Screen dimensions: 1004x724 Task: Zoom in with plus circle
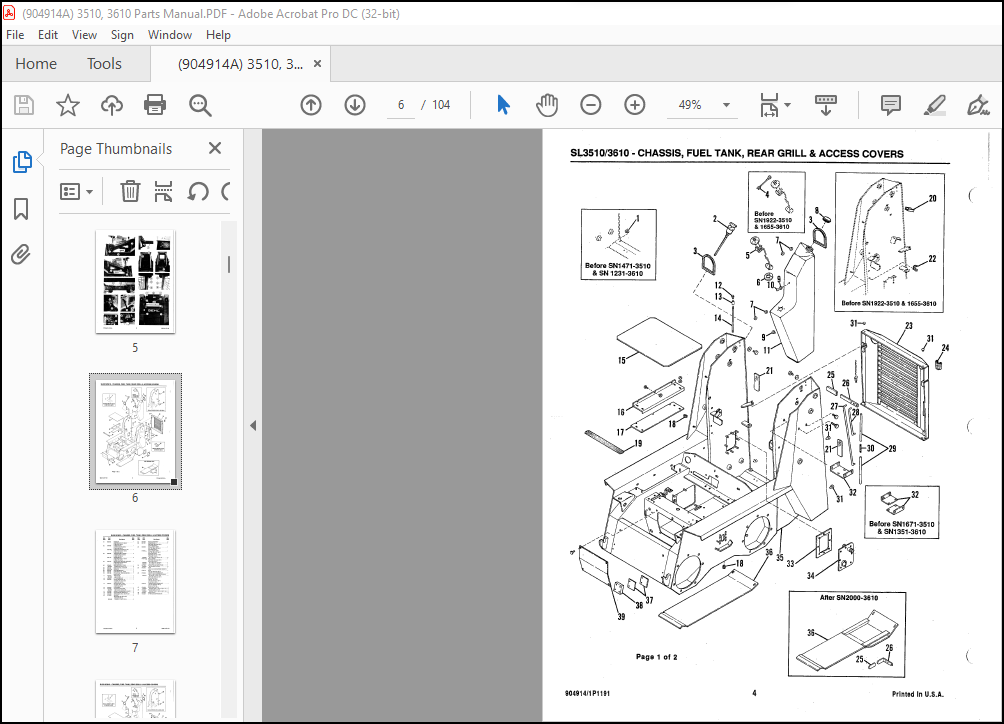tap(635, 105)
